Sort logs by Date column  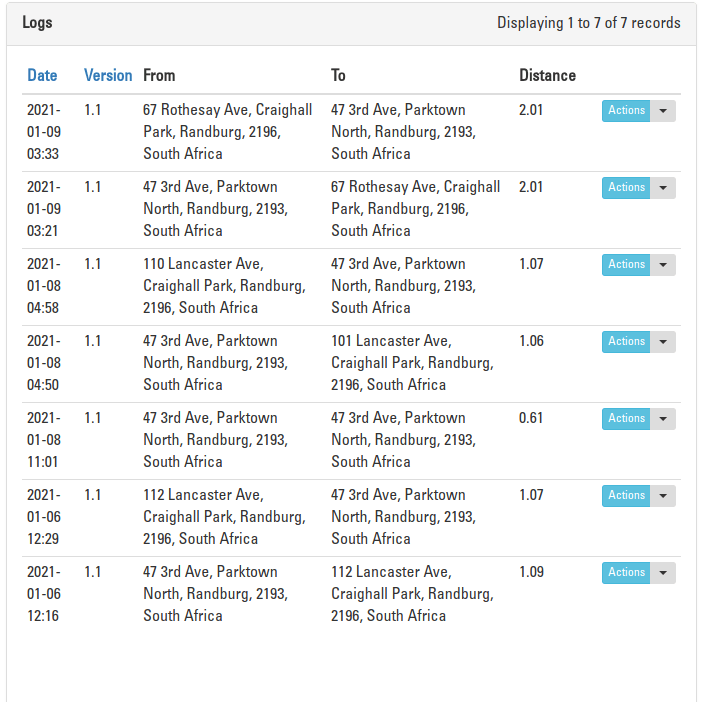point(42,75)
